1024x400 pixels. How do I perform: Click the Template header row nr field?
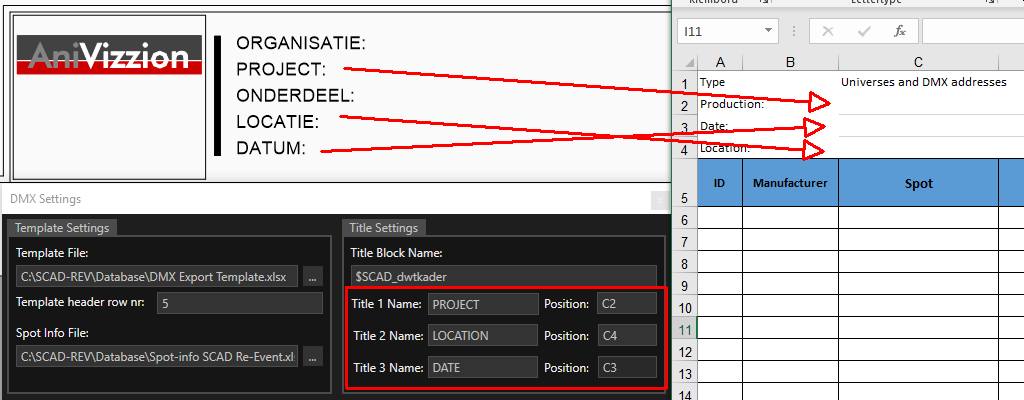pyautogui.click(x=239, y=303)
